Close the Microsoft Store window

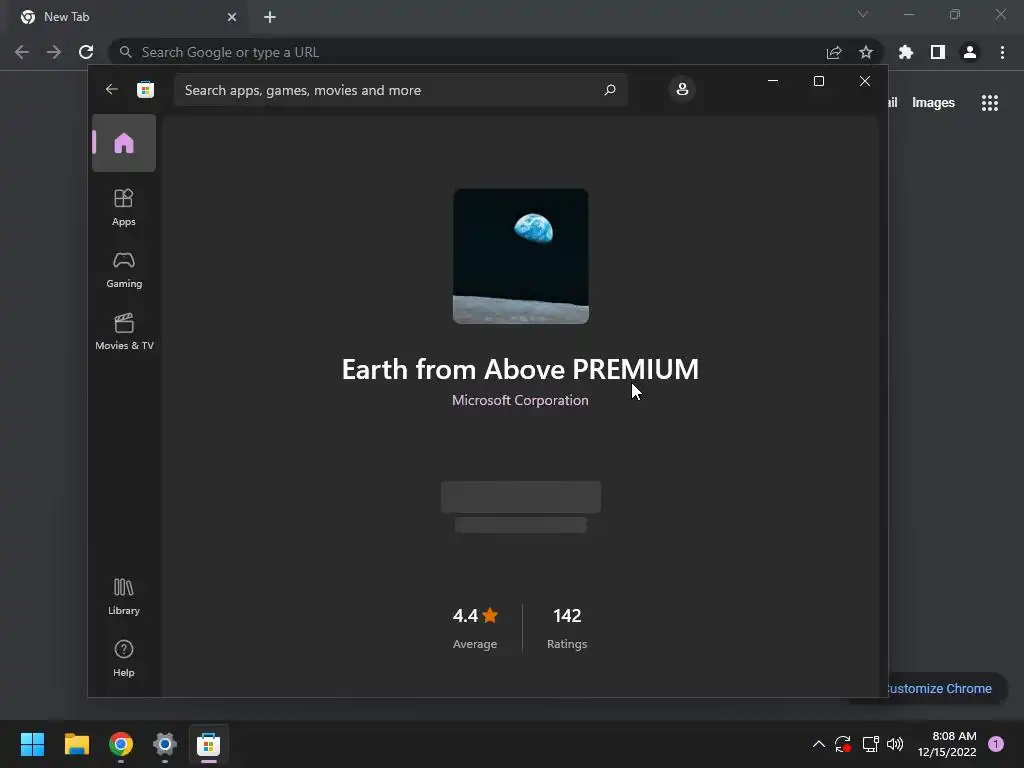pyautogui.click(x=865, y=81)
